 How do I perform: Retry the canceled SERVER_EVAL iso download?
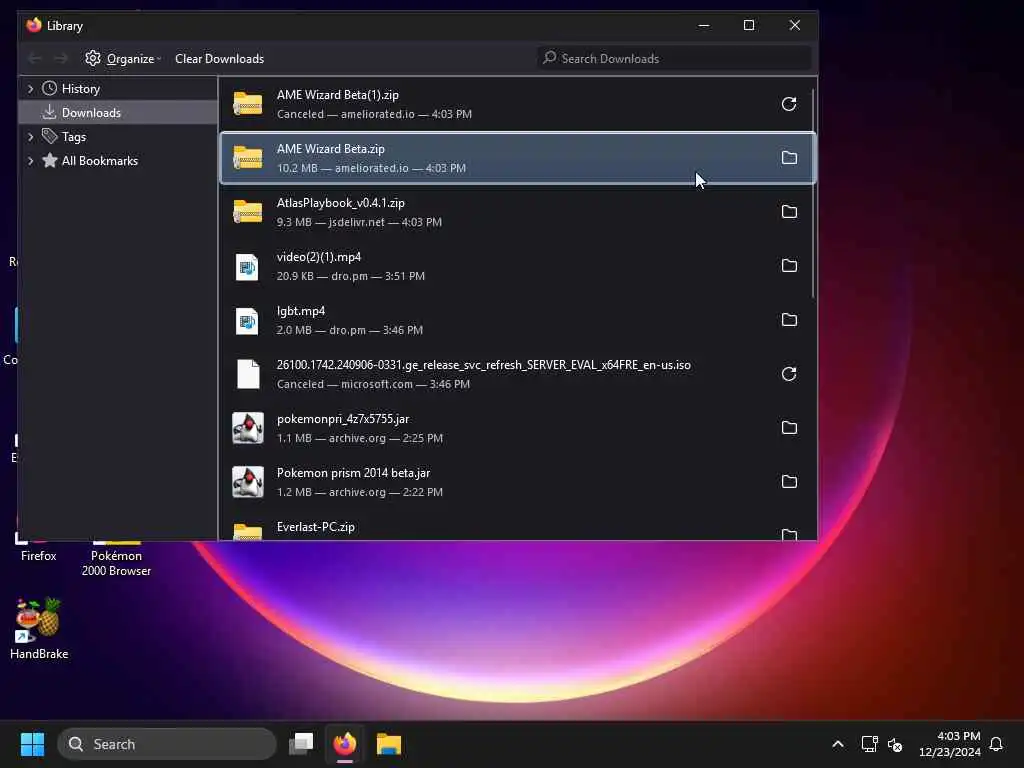[x=789, y=374]
